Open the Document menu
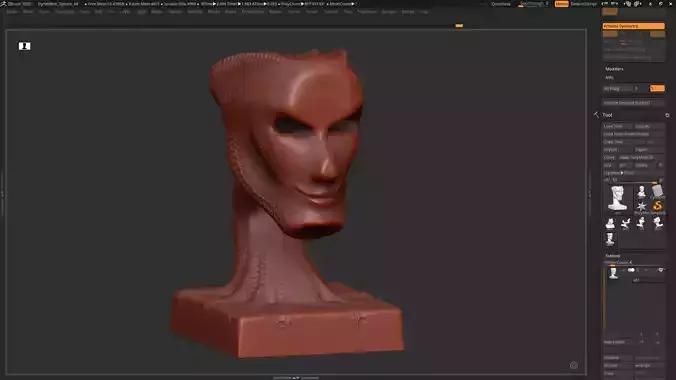 [x=65, y=12]
